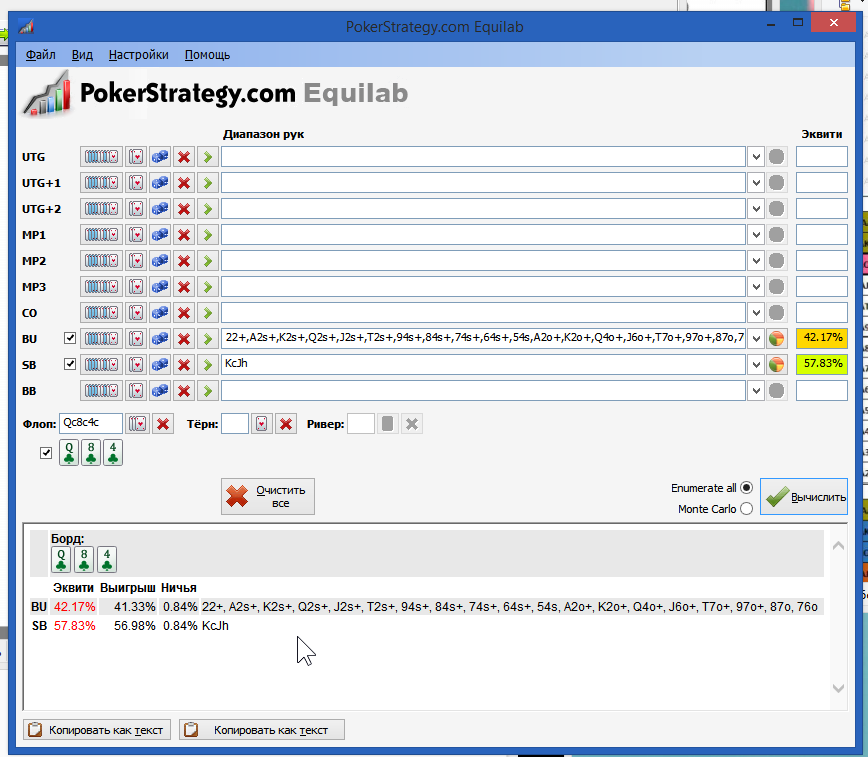Click the SB equity value 57.83% box
The width and height of the screenshot is (868, 757).
822,364
